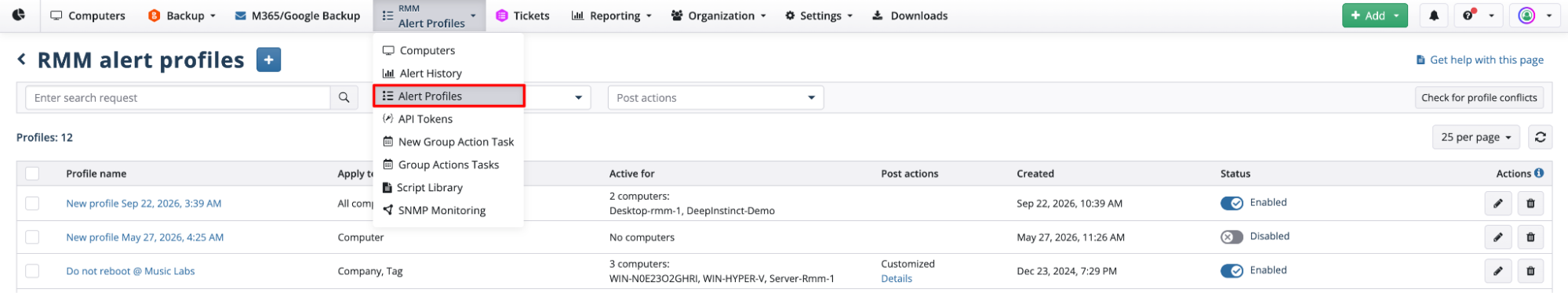Open New profile May 27, 2026, 4:25 AM
The image size is (1568, 293).
click(145, 237)
